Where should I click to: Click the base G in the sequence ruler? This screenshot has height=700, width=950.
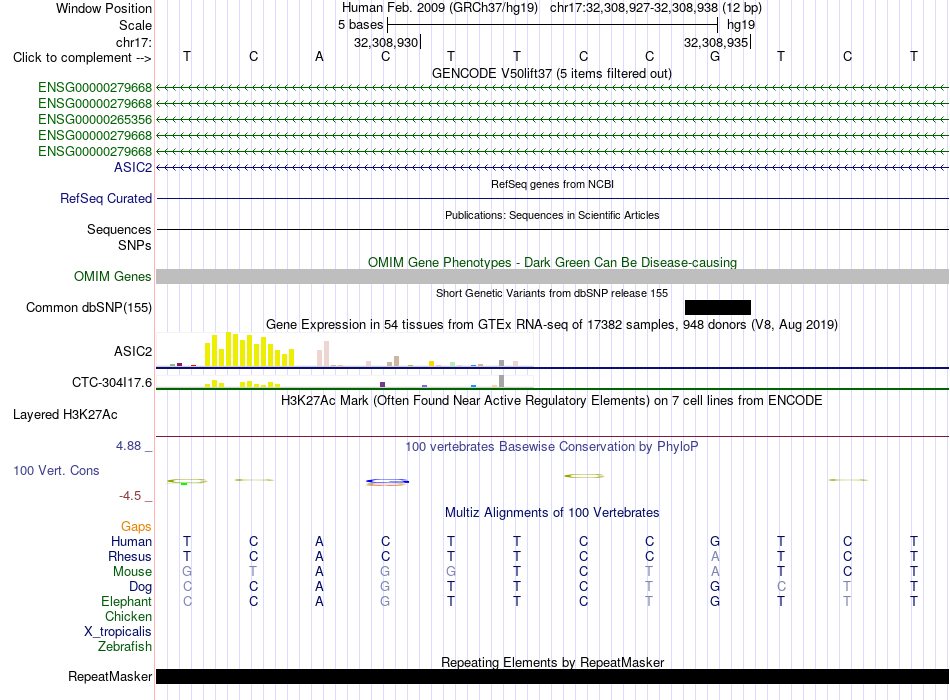pyautogui.click(x=715, y=56)
